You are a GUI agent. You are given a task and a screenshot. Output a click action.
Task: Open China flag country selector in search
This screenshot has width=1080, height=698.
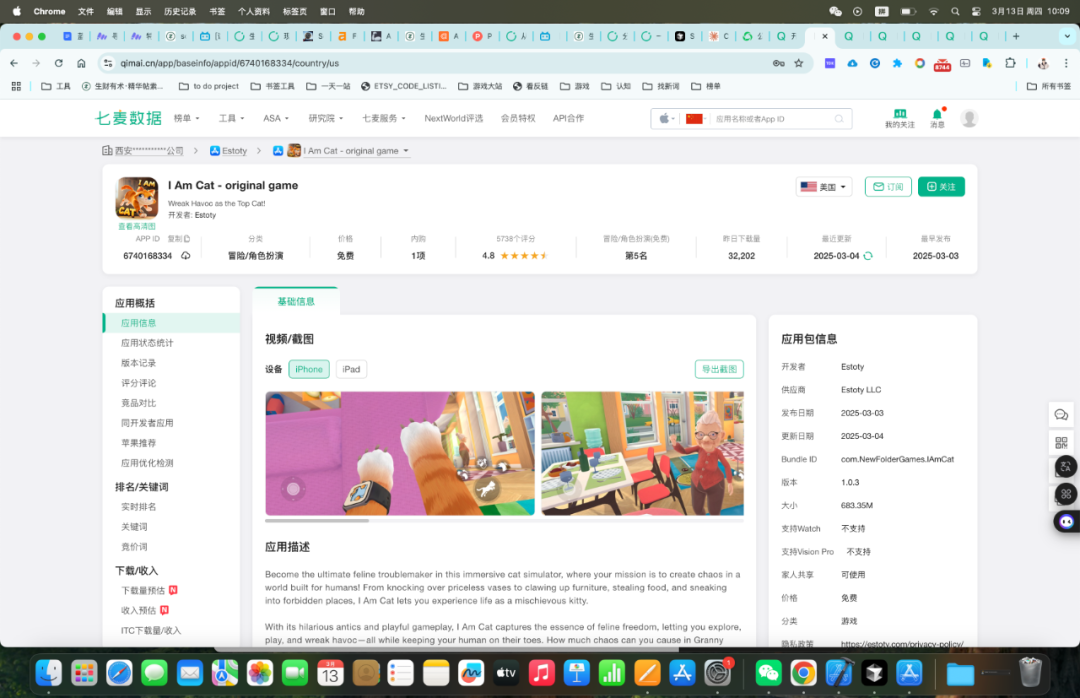[x=696, y=119]
